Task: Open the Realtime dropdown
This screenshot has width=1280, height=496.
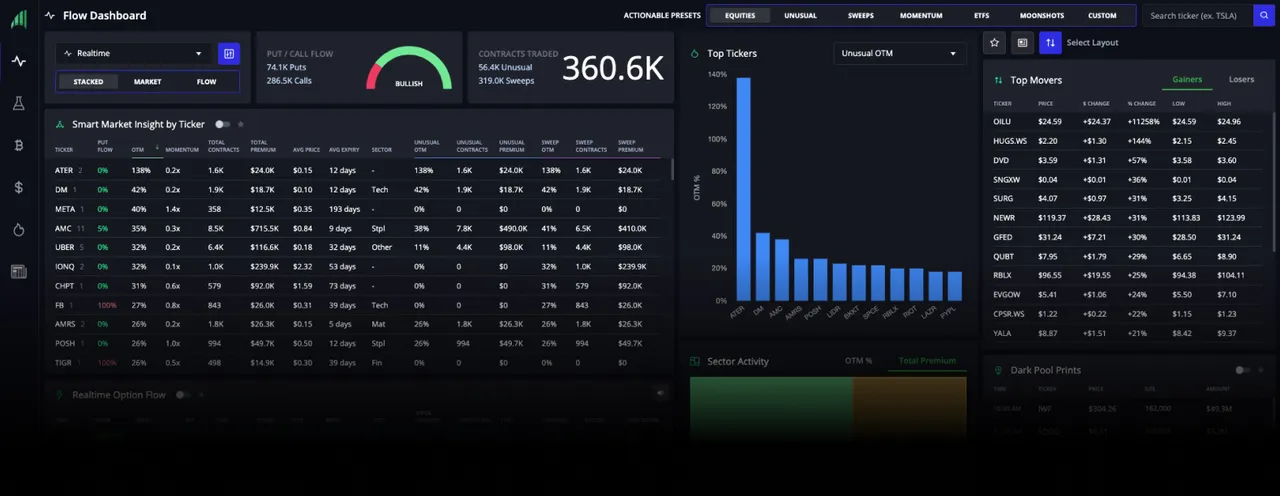Action: tap(134, 53)
